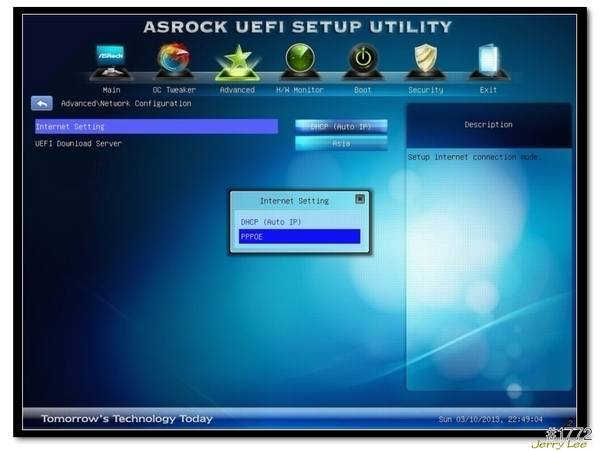The width and height of the screenshot is (600, 451).
Task: Choose PPPOE in popup list
Action: [299, 236]
